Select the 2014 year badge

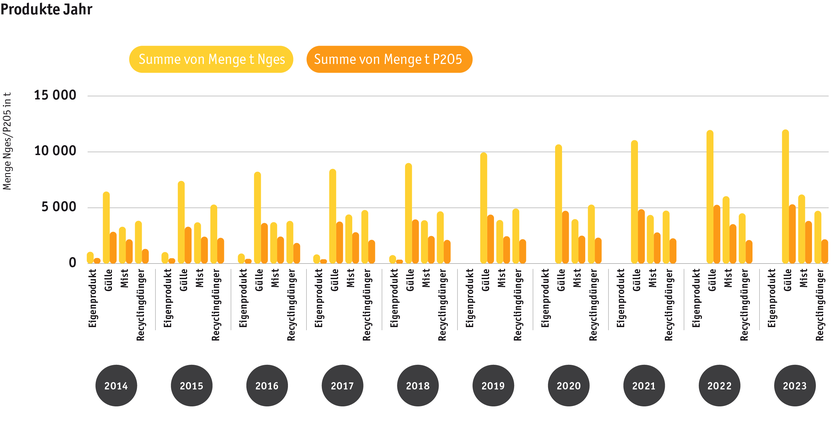coord(116,385)
